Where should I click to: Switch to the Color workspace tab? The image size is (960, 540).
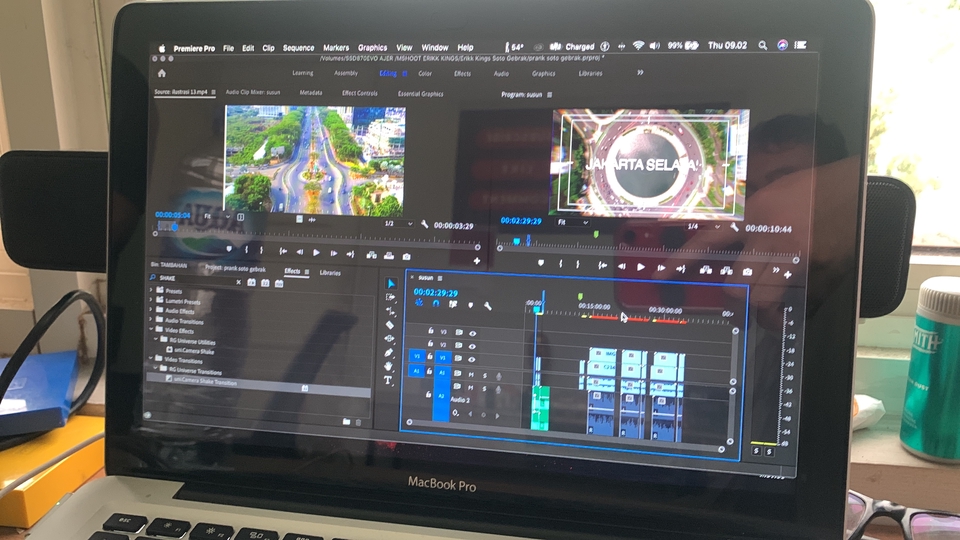(x=425, y=73)
